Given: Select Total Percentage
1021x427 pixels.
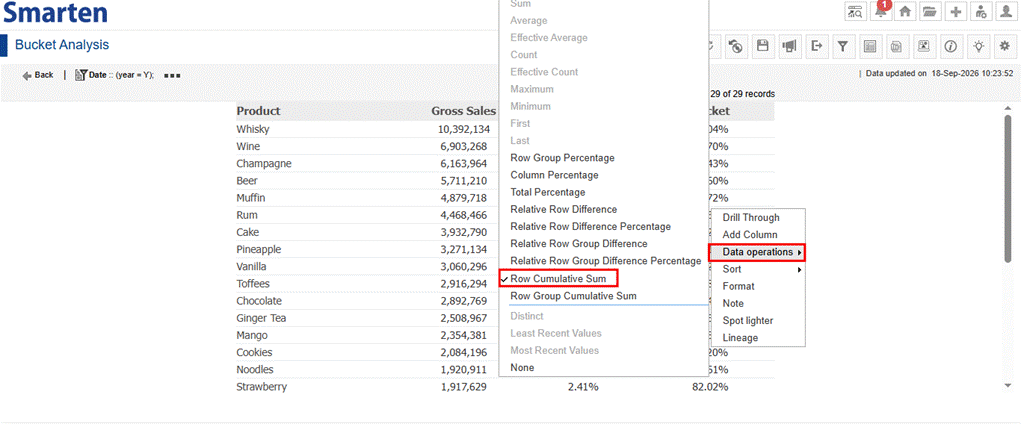Looking at the screenshot, I should click(548, 192).
